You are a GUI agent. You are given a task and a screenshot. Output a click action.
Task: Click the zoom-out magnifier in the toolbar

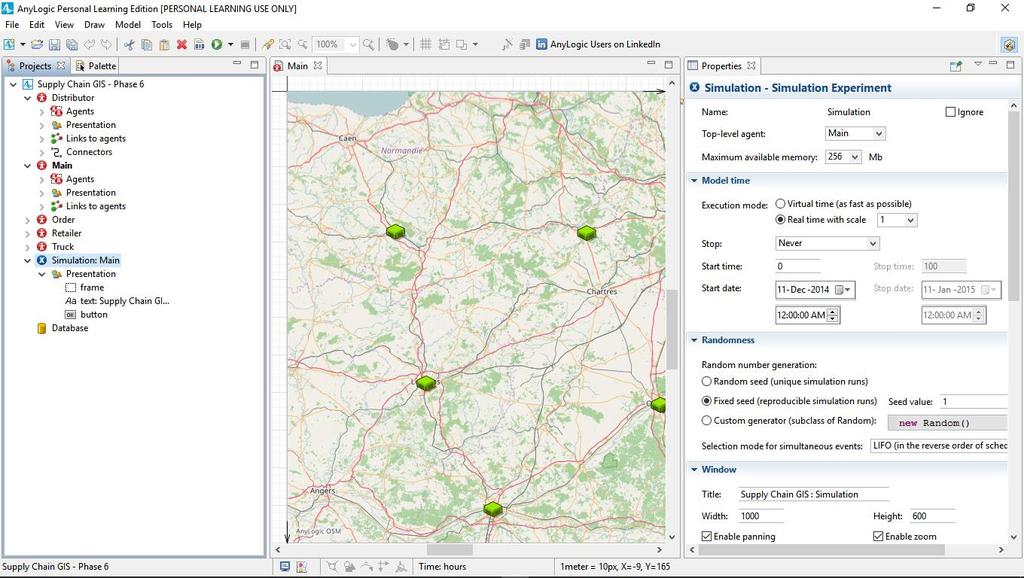(x=303, y=44)
